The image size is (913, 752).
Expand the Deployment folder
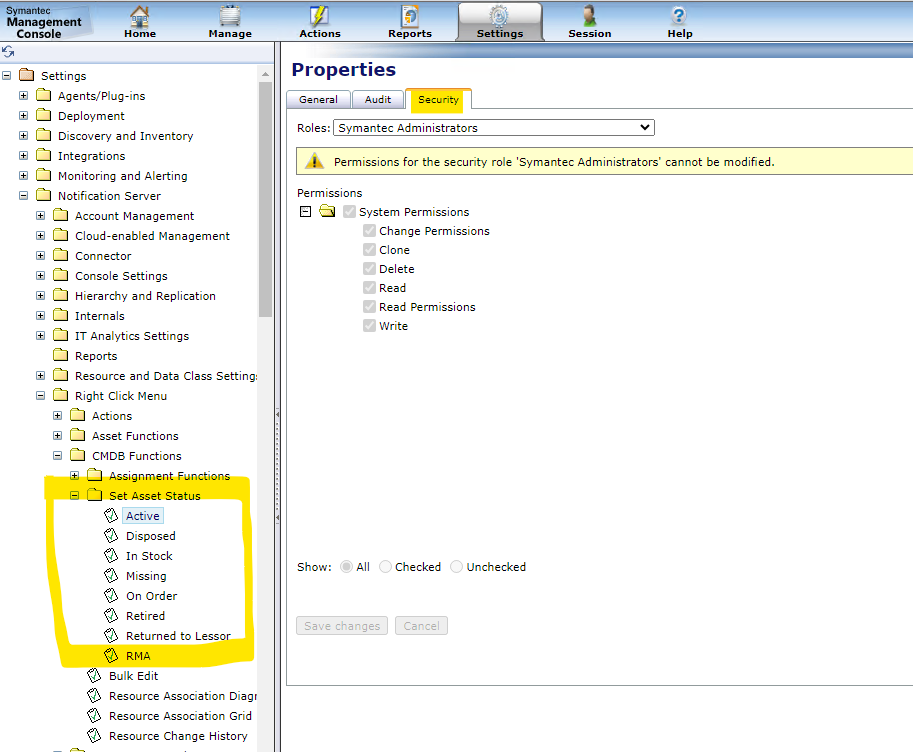click(23, 115)
